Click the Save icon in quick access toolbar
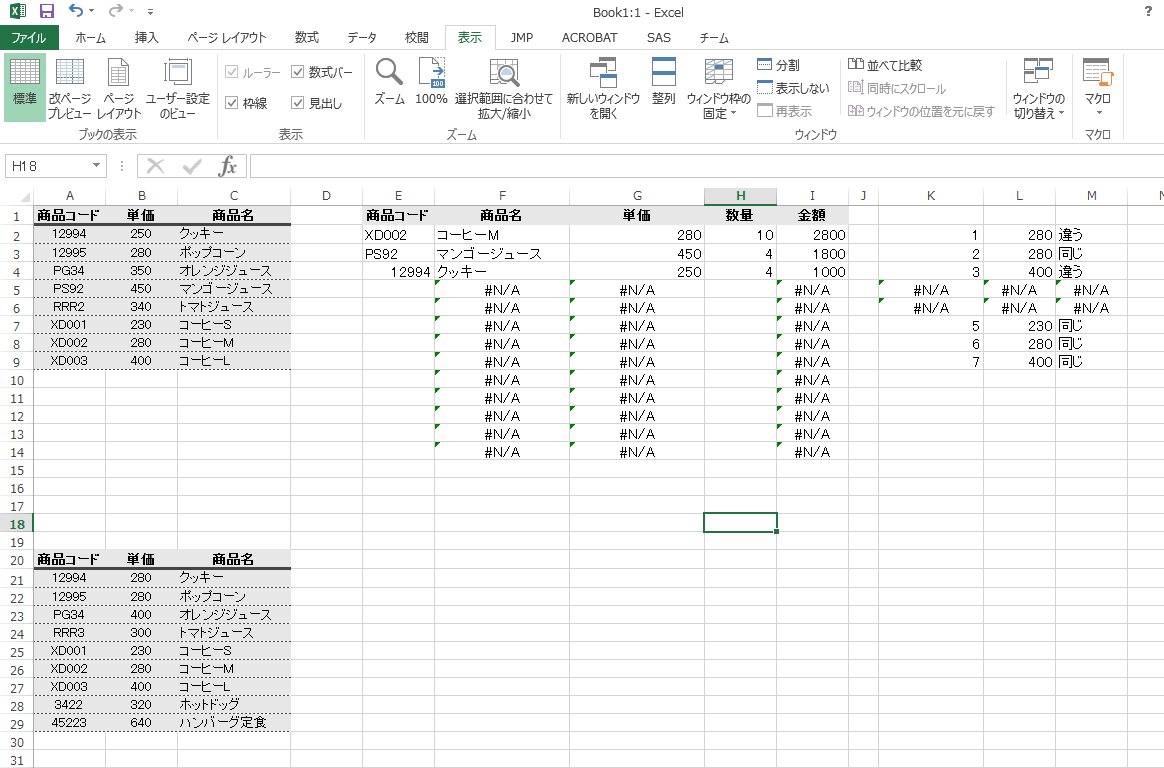The width and height of the screenshot is (1164, 768). [x=46, y=11]
